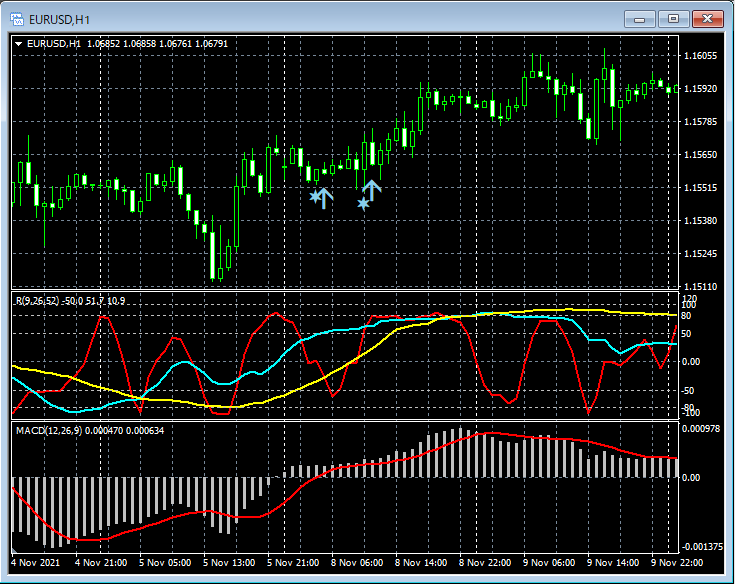Click the 5 Nov 05:00 time label

[165, 562]
